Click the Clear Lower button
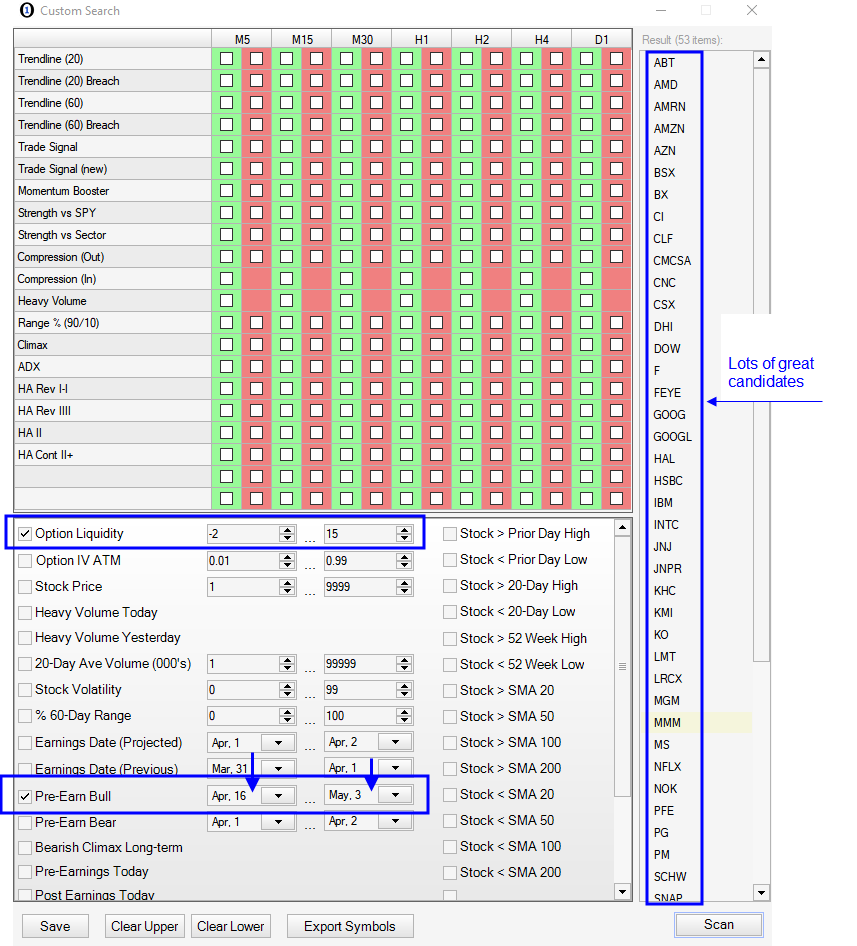This screenshot has height=946, width=857. (231, 926)
